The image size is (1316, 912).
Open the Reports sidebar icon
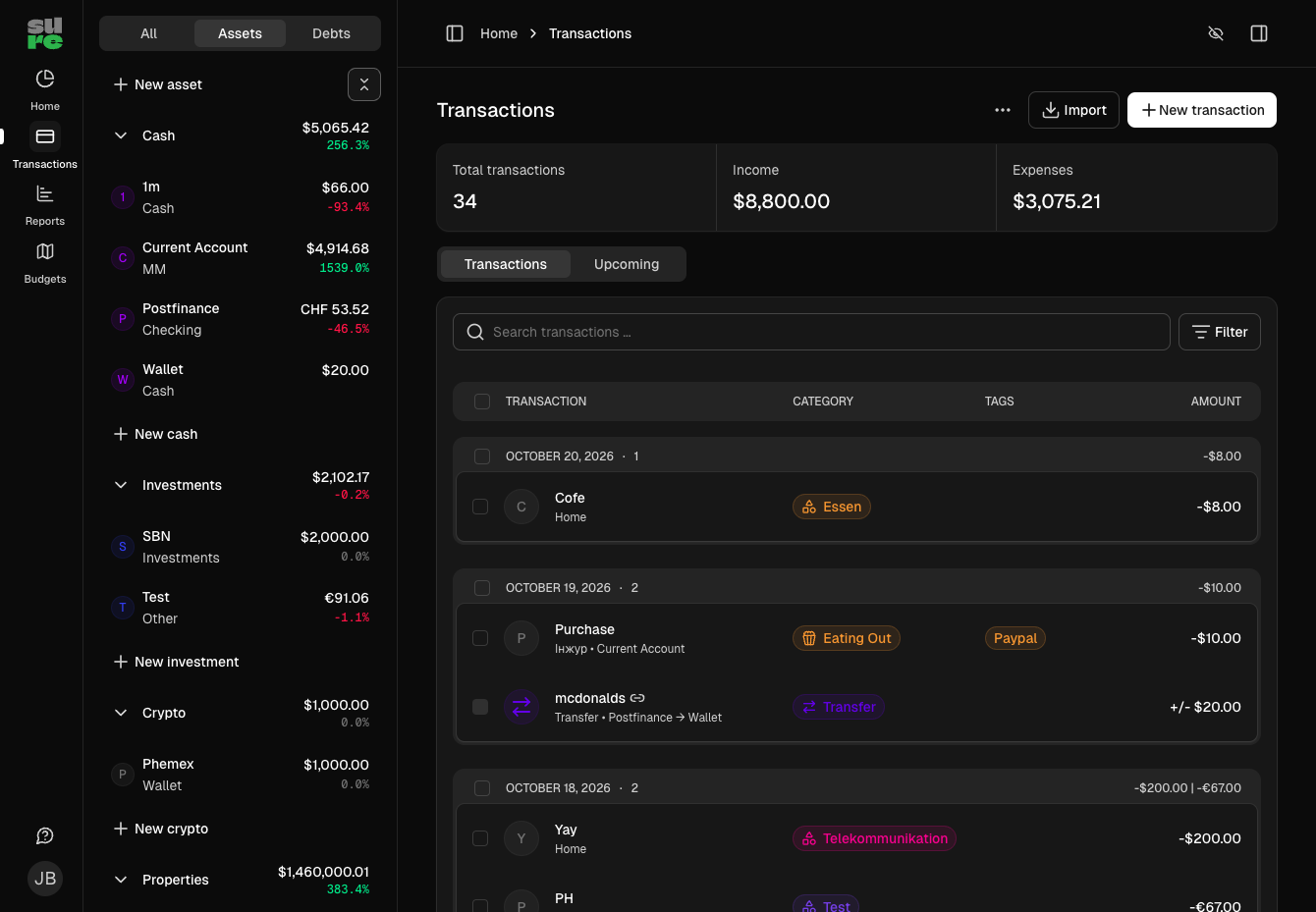tap(45, 194)
